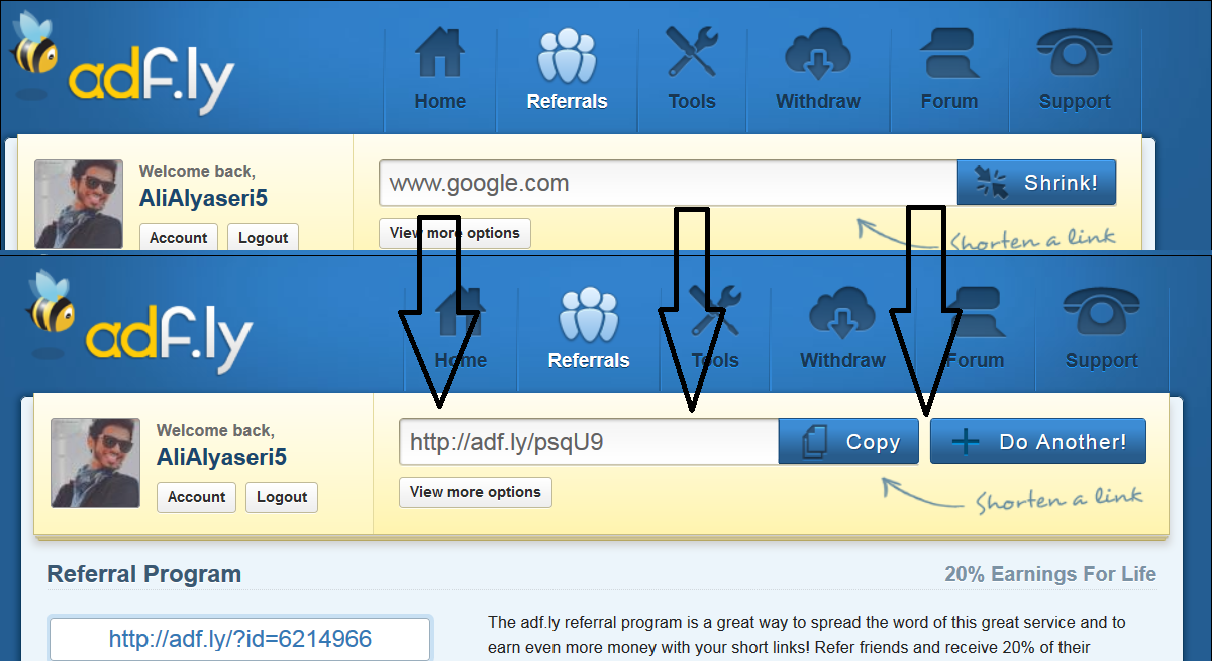Screen dimensions: 1212x661
Task: Click the 20% Earnings For Life text
Action: point(1050,574)
